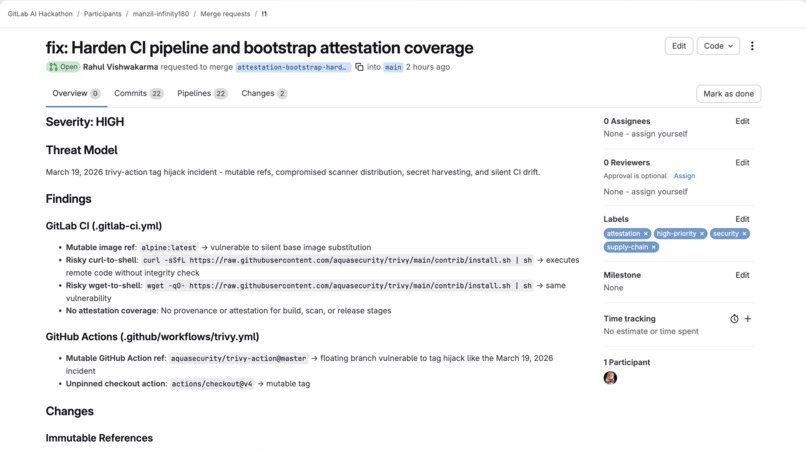Click the wget -qO- command snippet
The height and width of the screenshot is (451, 806).
tap(339, 285)
